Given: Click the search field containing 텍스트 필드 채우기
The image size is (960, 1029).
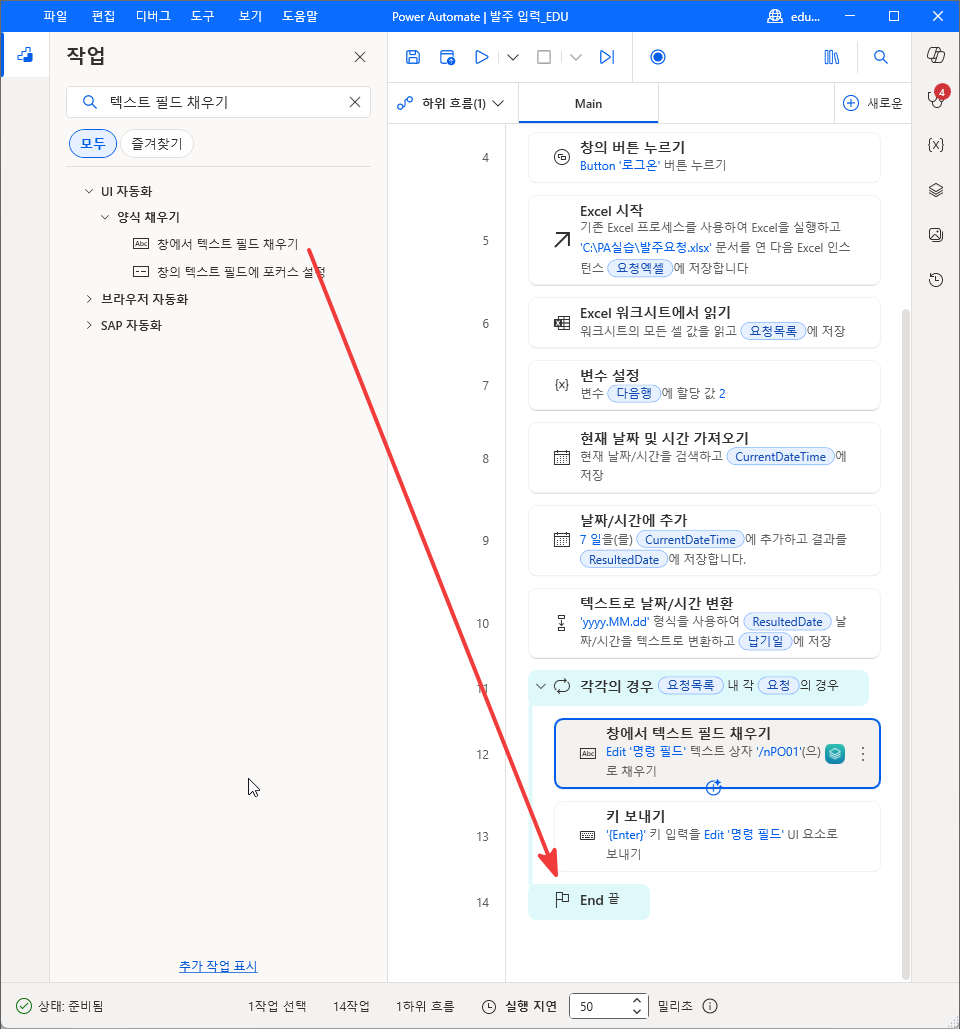Looking at the screenshot, I should [x=219, y=102].
